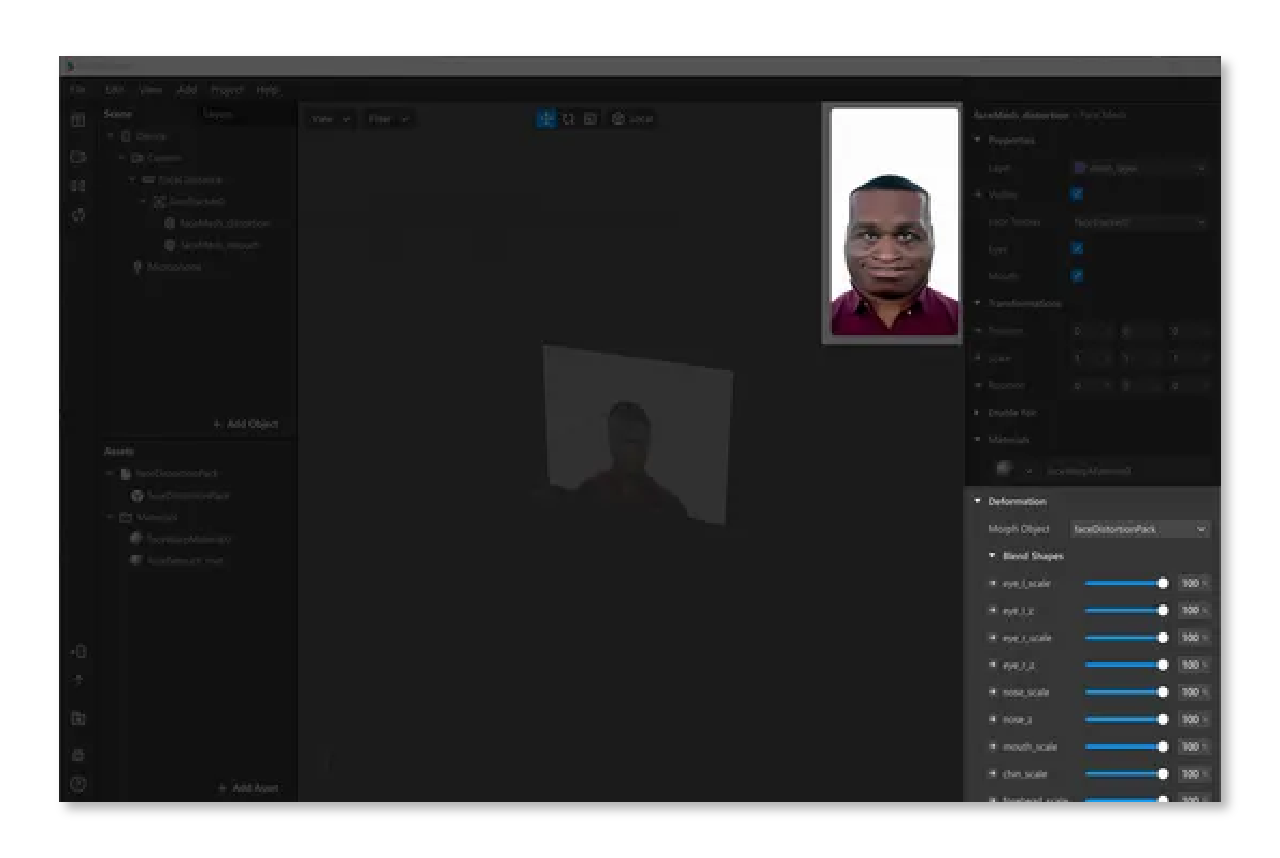Select the Scale tool in the viewport toolbar
This screenshot has height=858, width=1280.
click(590, 118)
